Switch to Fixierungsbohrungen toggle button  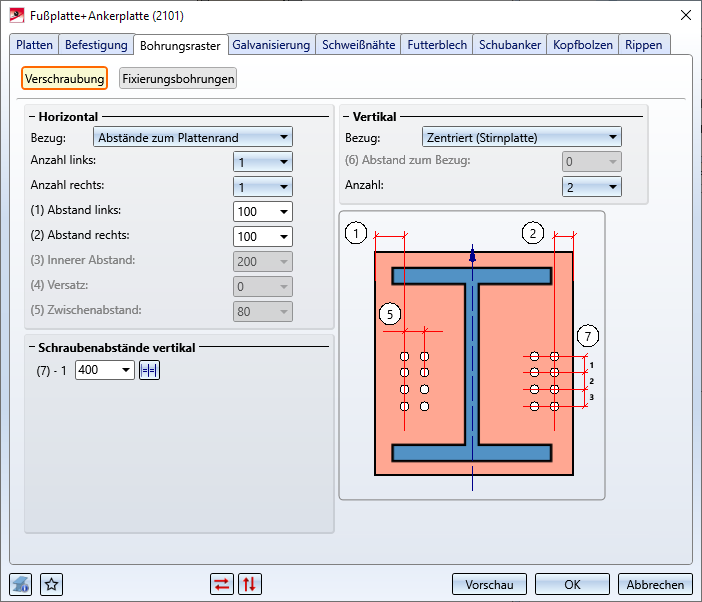click(178, 78)
